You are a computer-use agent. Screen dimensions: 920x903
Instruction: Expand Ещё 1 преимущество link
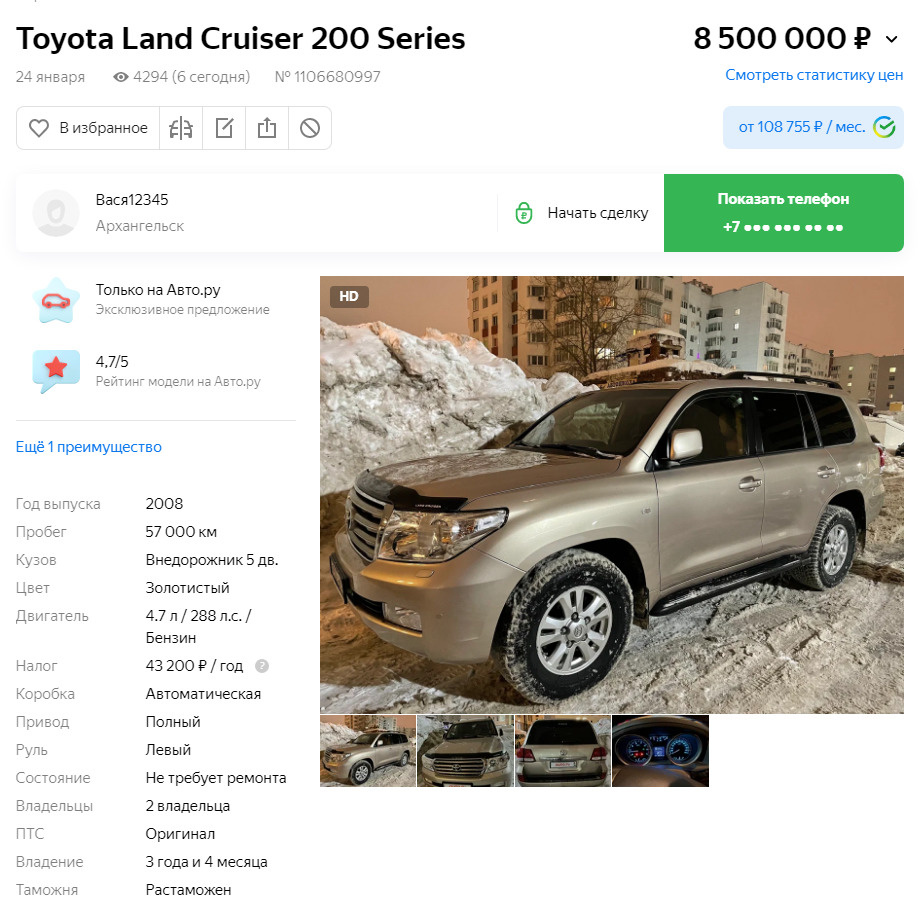(89, 447)
